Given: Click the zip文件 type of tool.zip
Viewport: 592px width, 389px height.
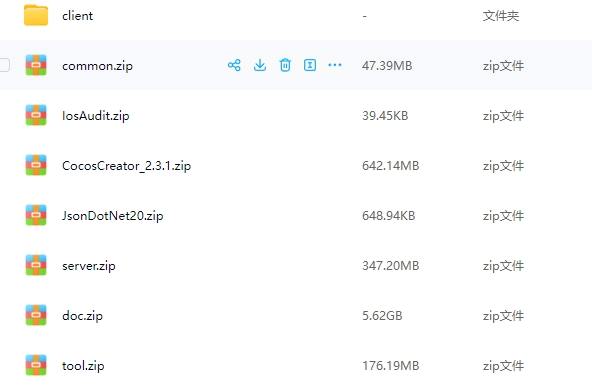Looking at the screenshot, I should pyautogui.click(x=503, y=366).
